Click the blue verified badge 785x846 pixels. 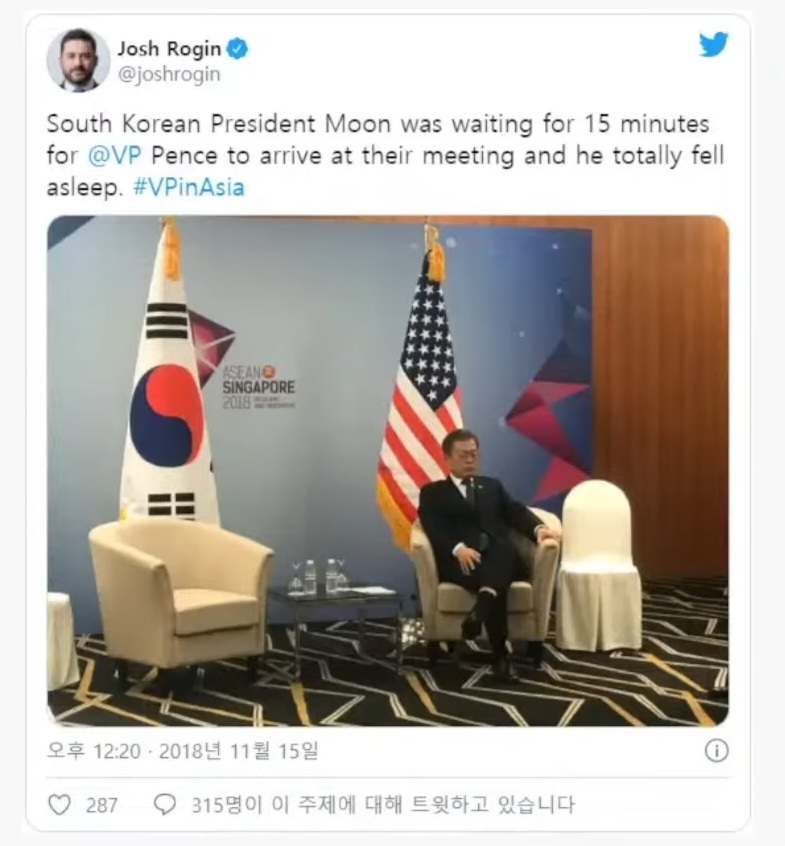[x=237, y=49]
